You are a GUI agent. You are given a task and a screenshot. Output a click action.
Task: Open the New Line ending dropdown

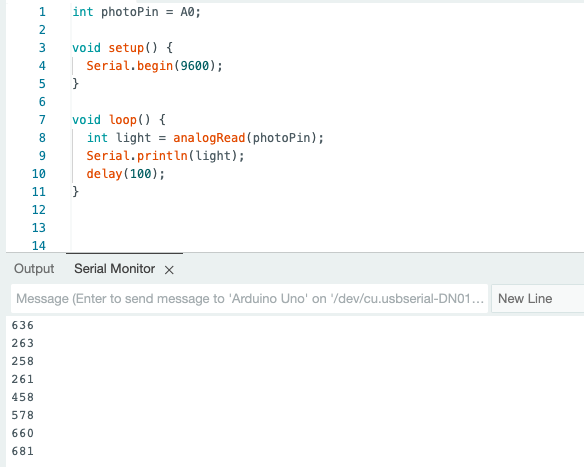coord(537,298)
